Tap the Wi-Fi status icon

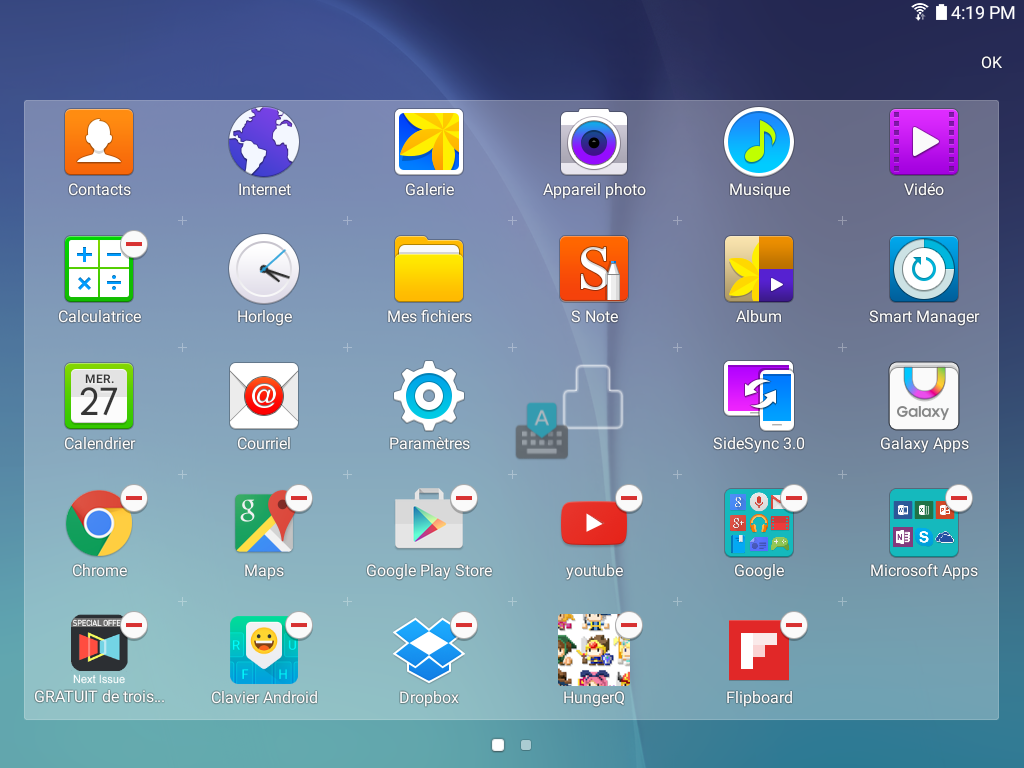920,12
